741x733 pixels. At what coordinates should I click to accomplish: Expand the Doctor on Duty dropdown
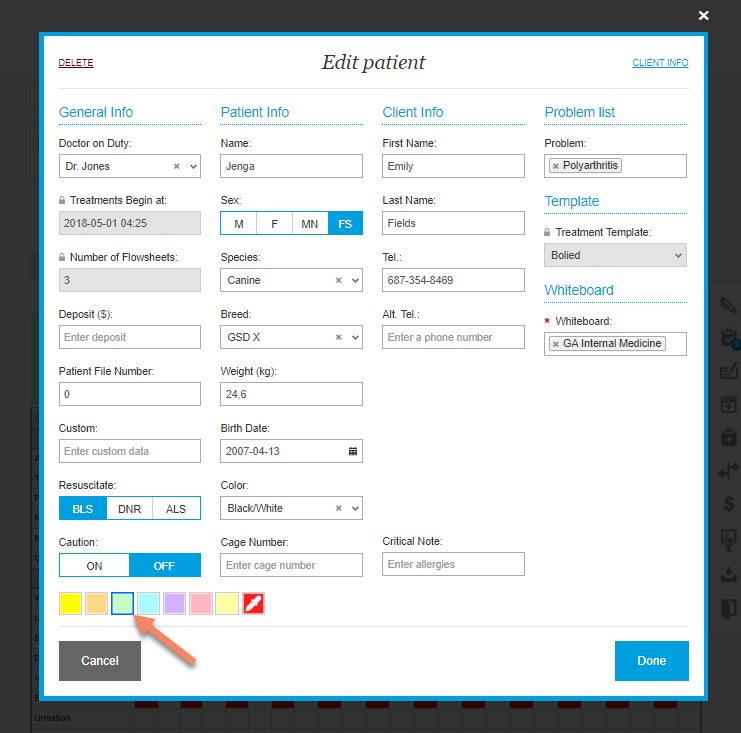coord(191,167)
